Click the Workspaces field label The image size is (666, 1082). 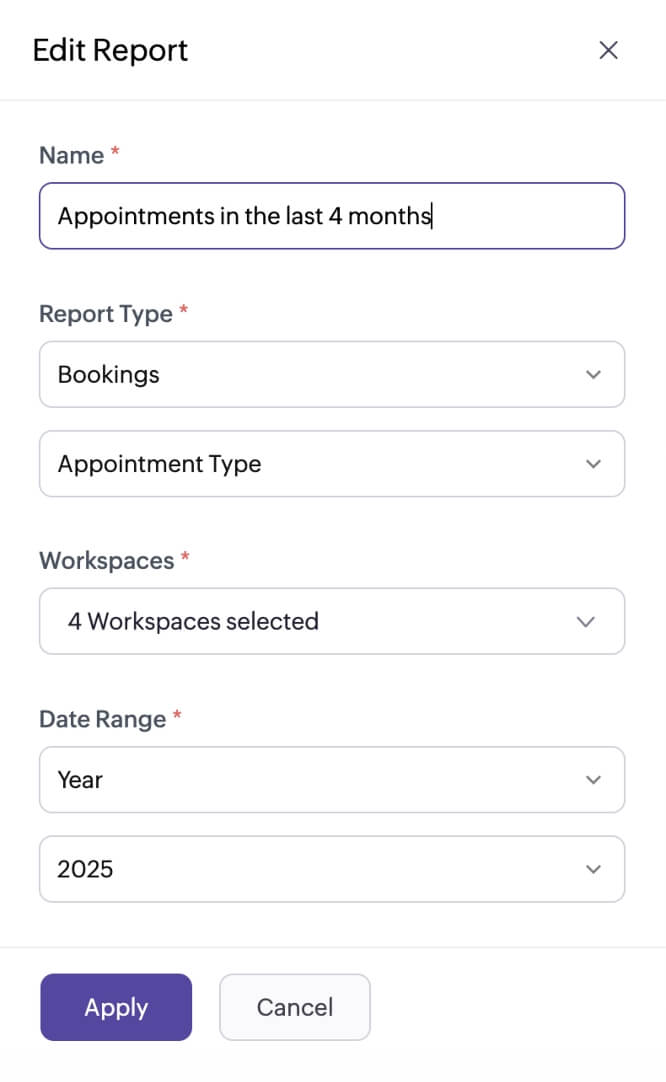(106, 561)
